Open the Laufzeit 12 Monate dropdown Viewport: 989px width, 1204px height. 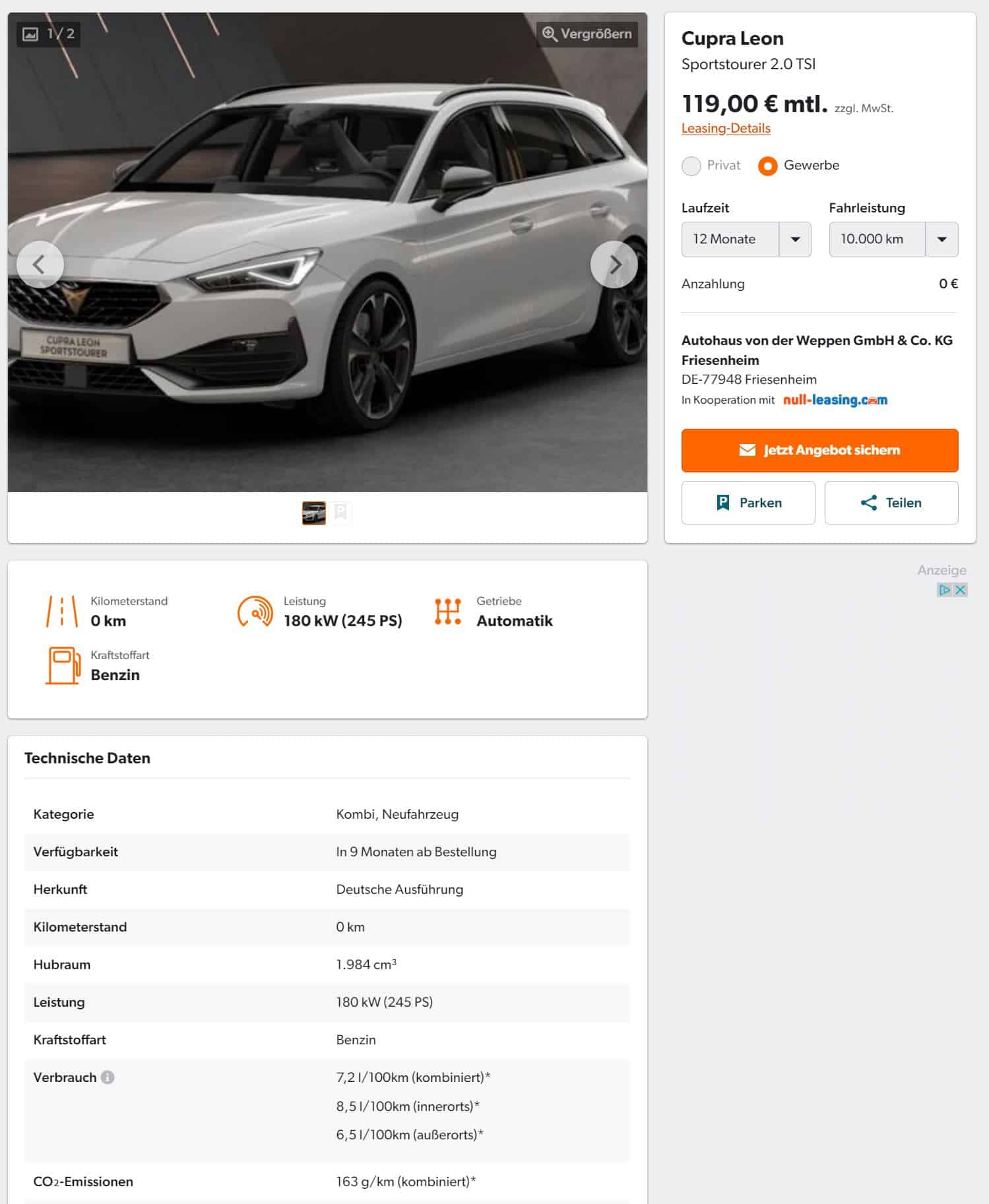[746, 239]
